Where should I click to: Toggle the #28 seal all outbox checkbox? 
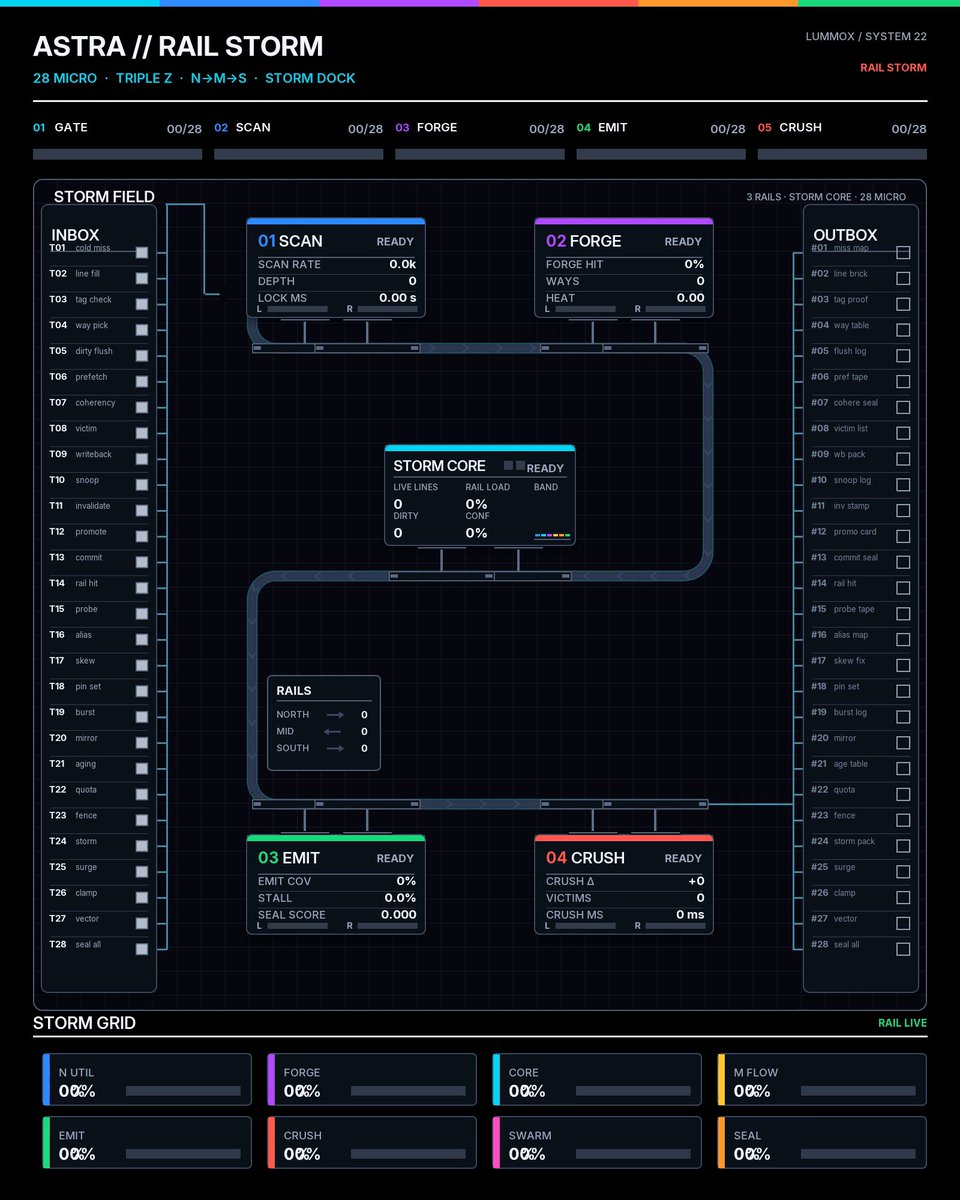[903, 949]
